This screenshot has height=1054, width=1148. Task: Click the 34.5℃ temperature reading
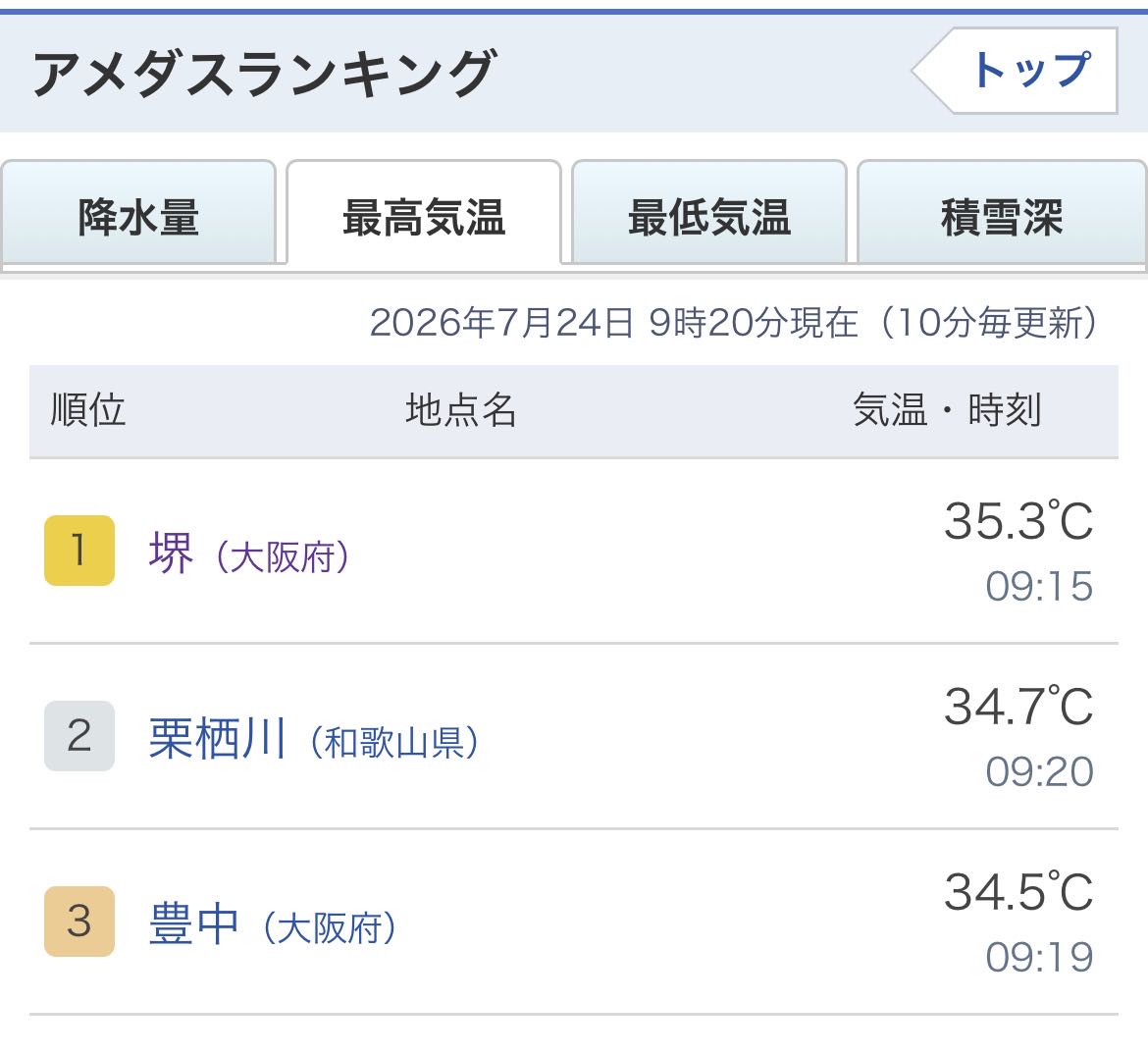(1018, 892)
